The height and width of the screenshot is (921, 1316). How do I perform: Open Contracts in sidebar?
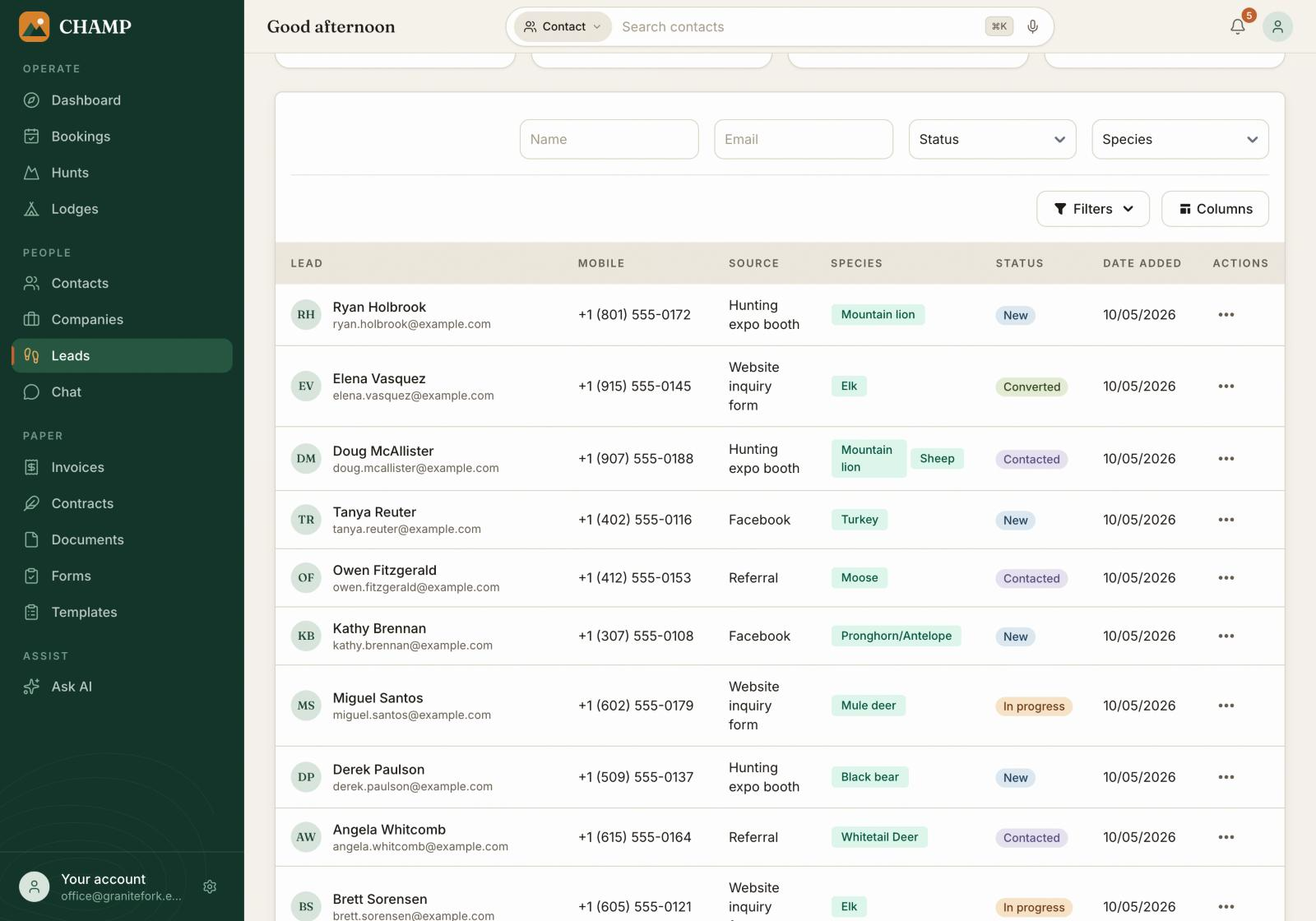[122, 503]
